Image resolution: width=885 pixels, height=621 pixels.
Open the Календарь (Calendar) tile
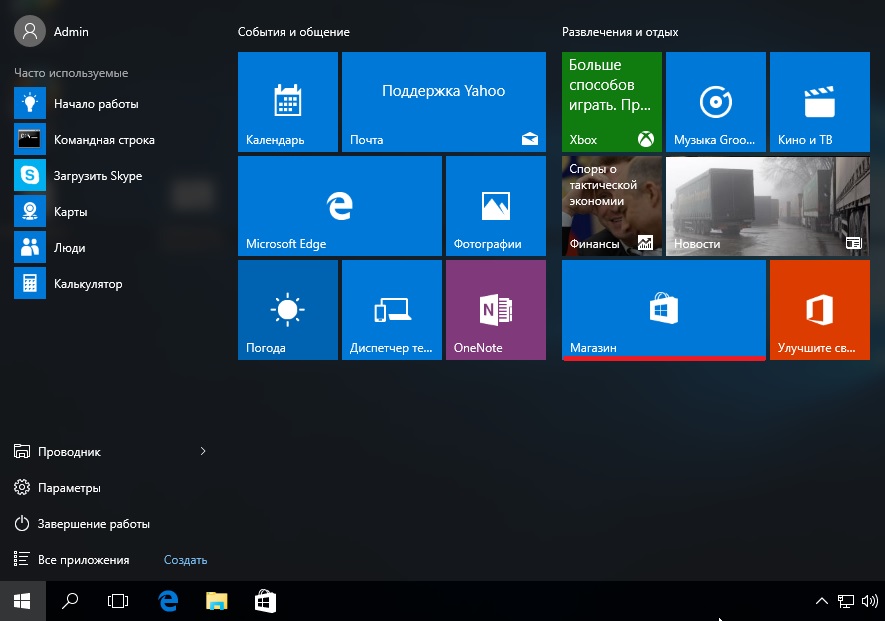tap(288, 102)
